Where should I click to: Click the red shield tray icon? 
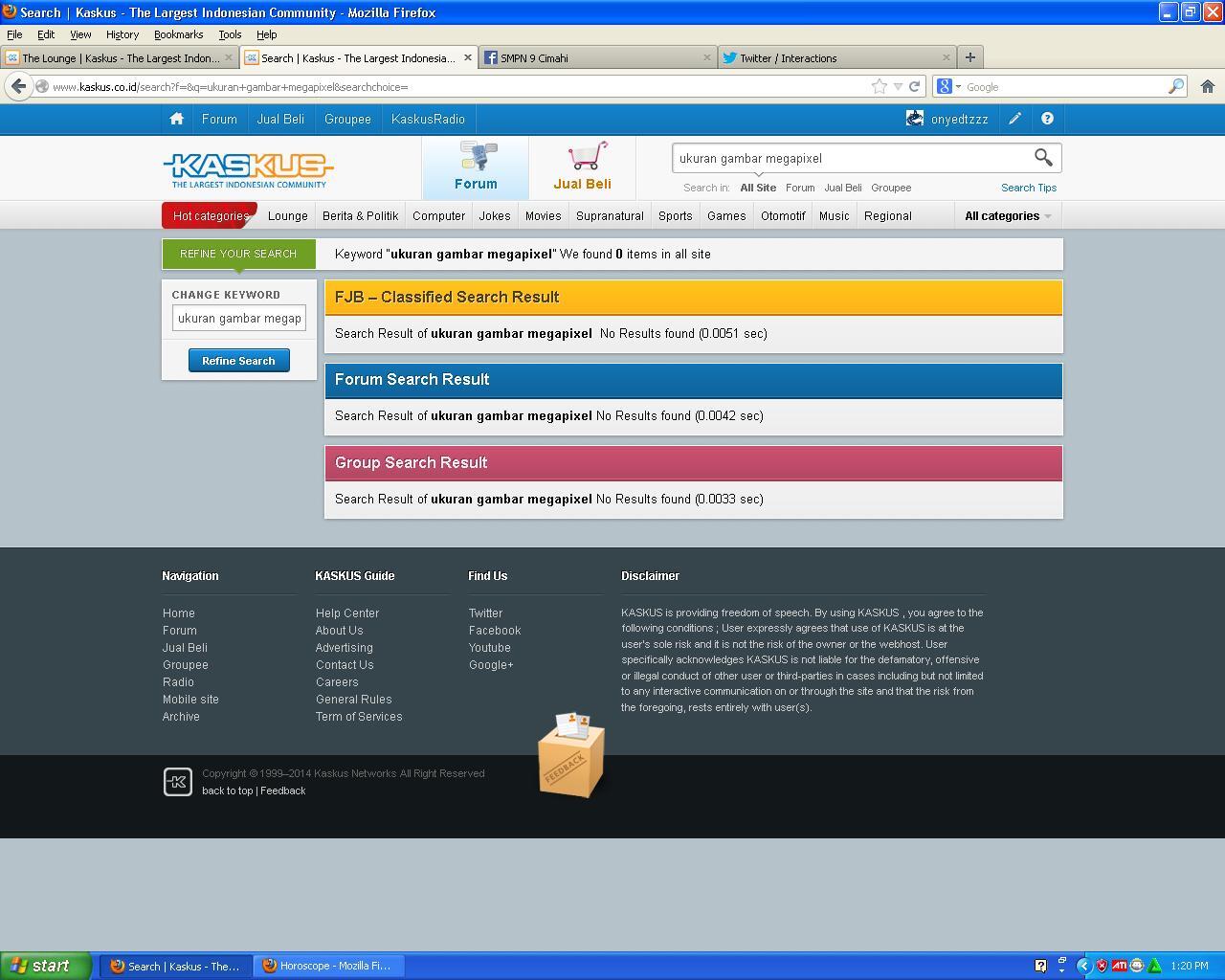tap(1102, 966)
